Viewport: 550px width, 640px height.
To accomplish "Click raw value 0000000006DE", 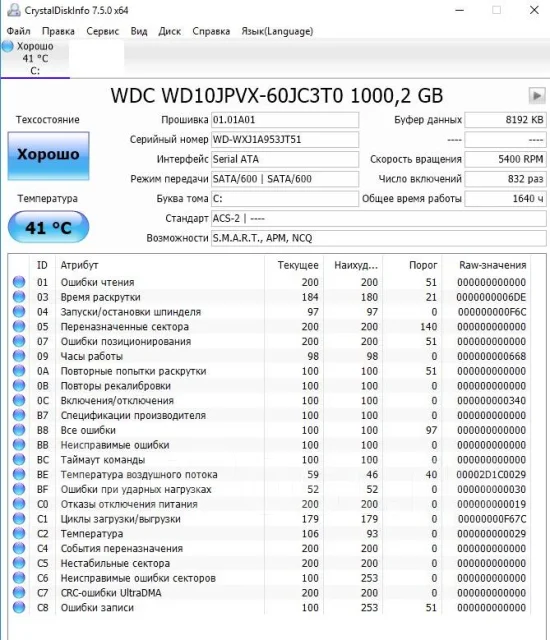I will [491, 297].
